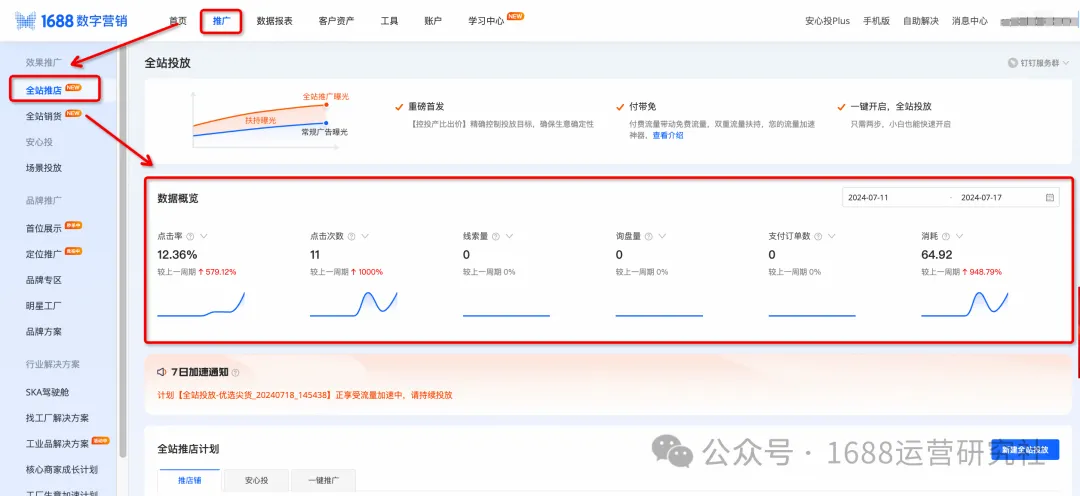The width and height of the screenshot is (1080, 496).
Task: Expand the 询盘量 metric dropdown arrow
Action: point(662,236)
